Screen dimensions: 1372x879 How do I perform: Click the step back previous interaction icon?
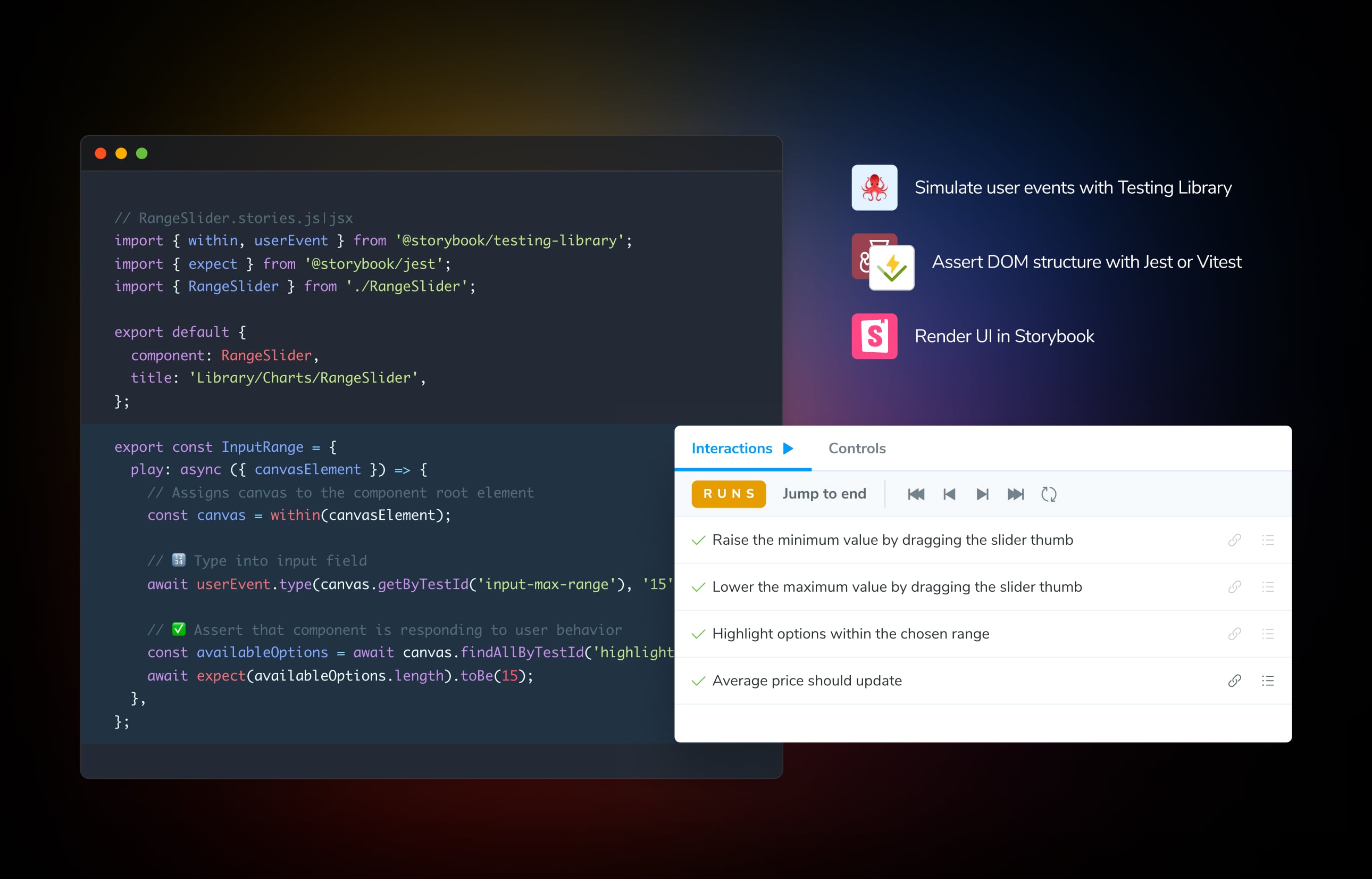click(949, 494)
